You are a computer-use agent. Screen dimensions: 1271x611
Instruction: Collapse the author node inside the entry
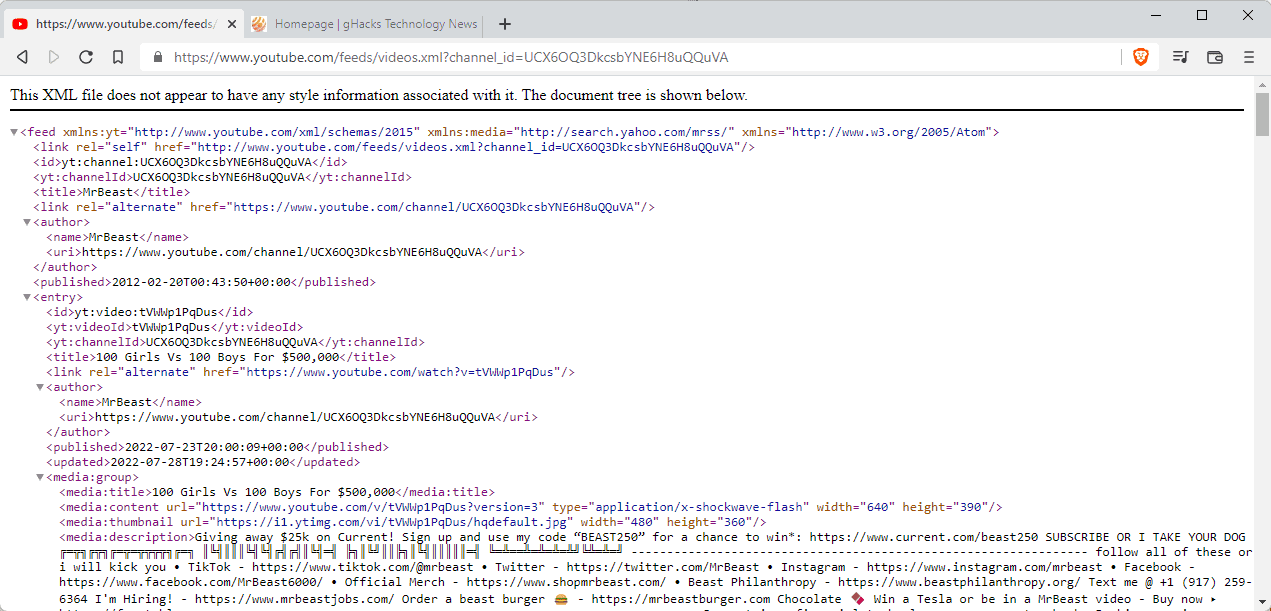tap(40, 387)
